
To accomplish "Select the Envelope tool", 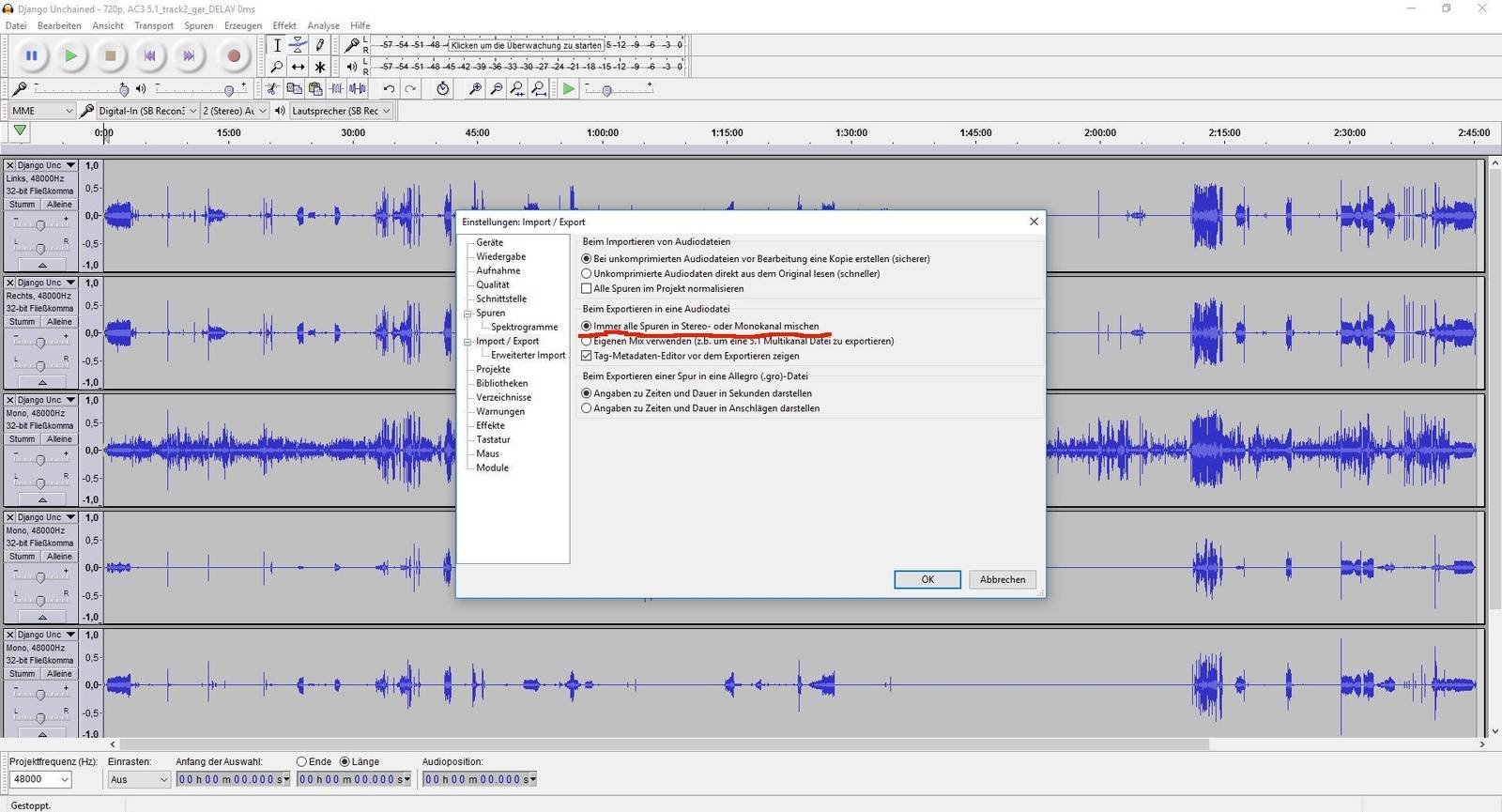I will [298, 44].
